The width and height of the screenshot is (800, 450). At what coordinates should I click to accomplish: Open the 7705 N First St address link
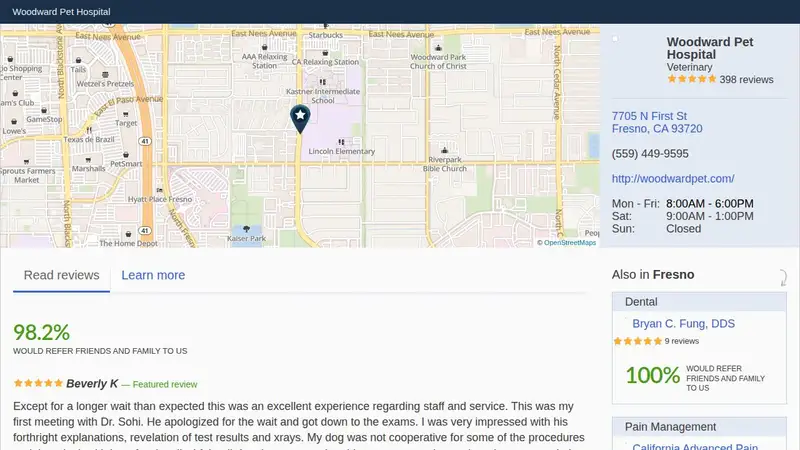657,122
